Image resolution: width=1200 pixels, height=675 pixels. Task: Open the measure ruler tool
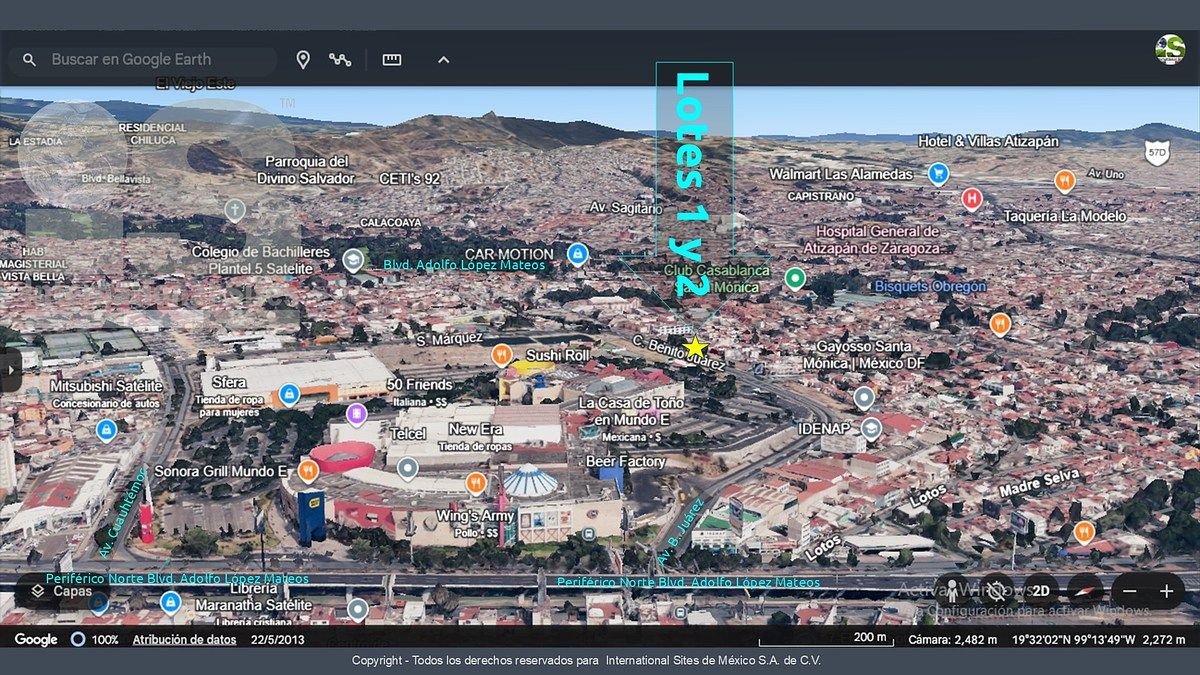pyautogui.click(x=392, y=60)
